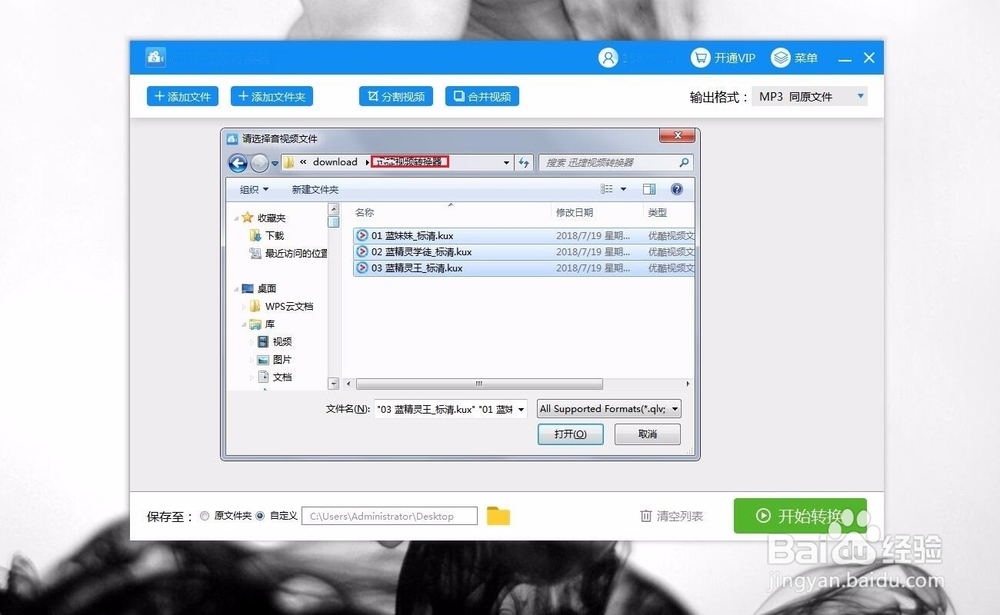
Task: Open the 添加文件 add file tool
Action: pos(182,96)
